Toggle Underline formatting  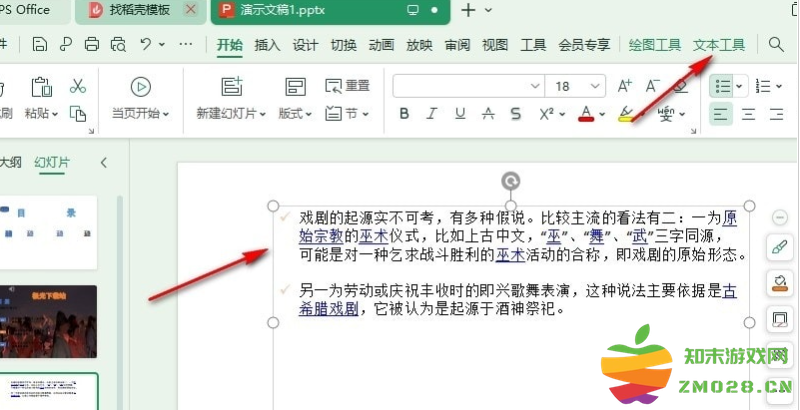click(460, 114)
